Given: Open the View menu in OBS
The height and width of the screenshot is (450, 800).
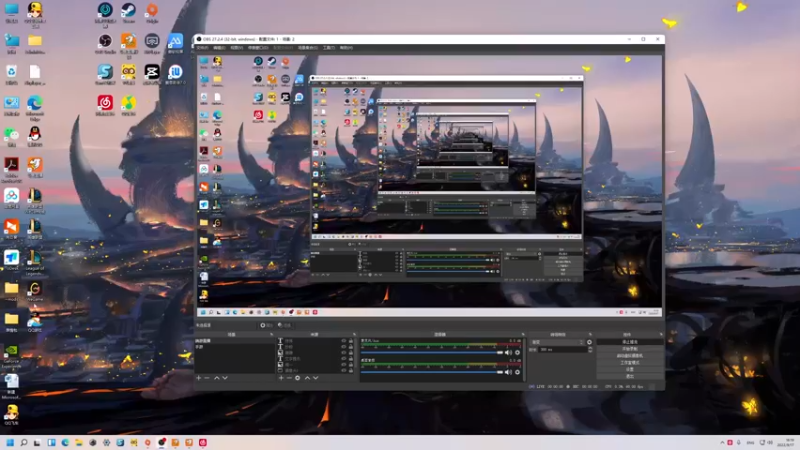Looking at the screenshot, I should click(x=236, y=48).
